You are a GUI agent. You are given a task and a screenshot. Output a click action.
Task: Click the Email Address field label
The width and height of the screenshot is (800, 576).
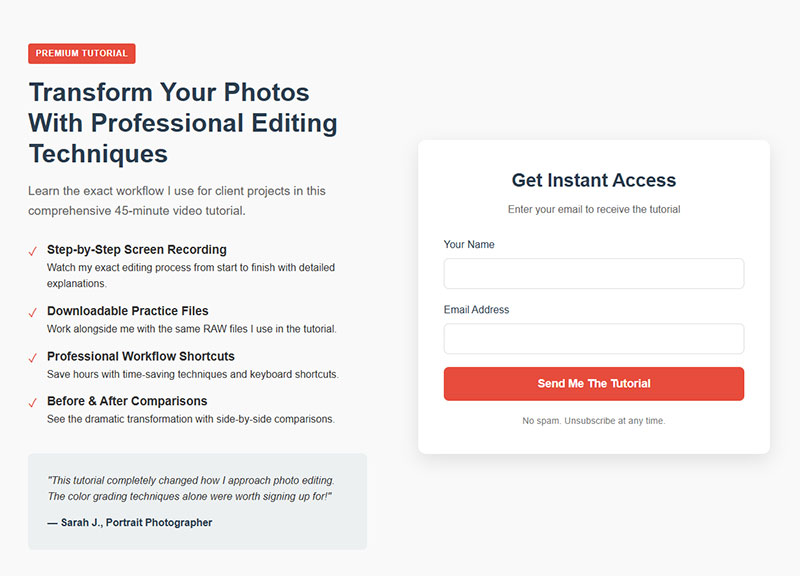pos(475,309)
